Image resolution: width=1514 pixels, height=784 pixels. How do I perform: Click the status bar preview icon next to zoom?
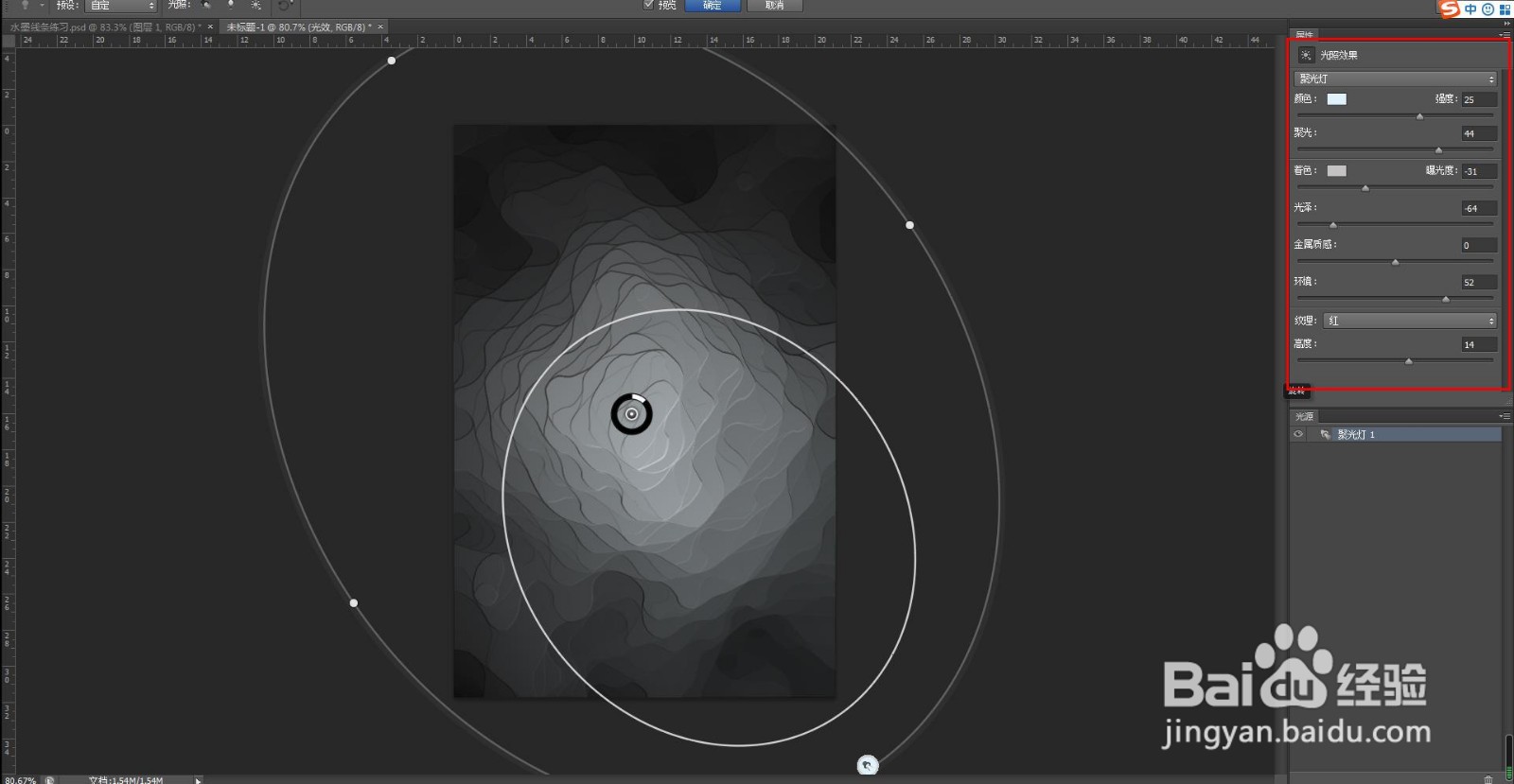pyautogui.click(x=49, y=779)
